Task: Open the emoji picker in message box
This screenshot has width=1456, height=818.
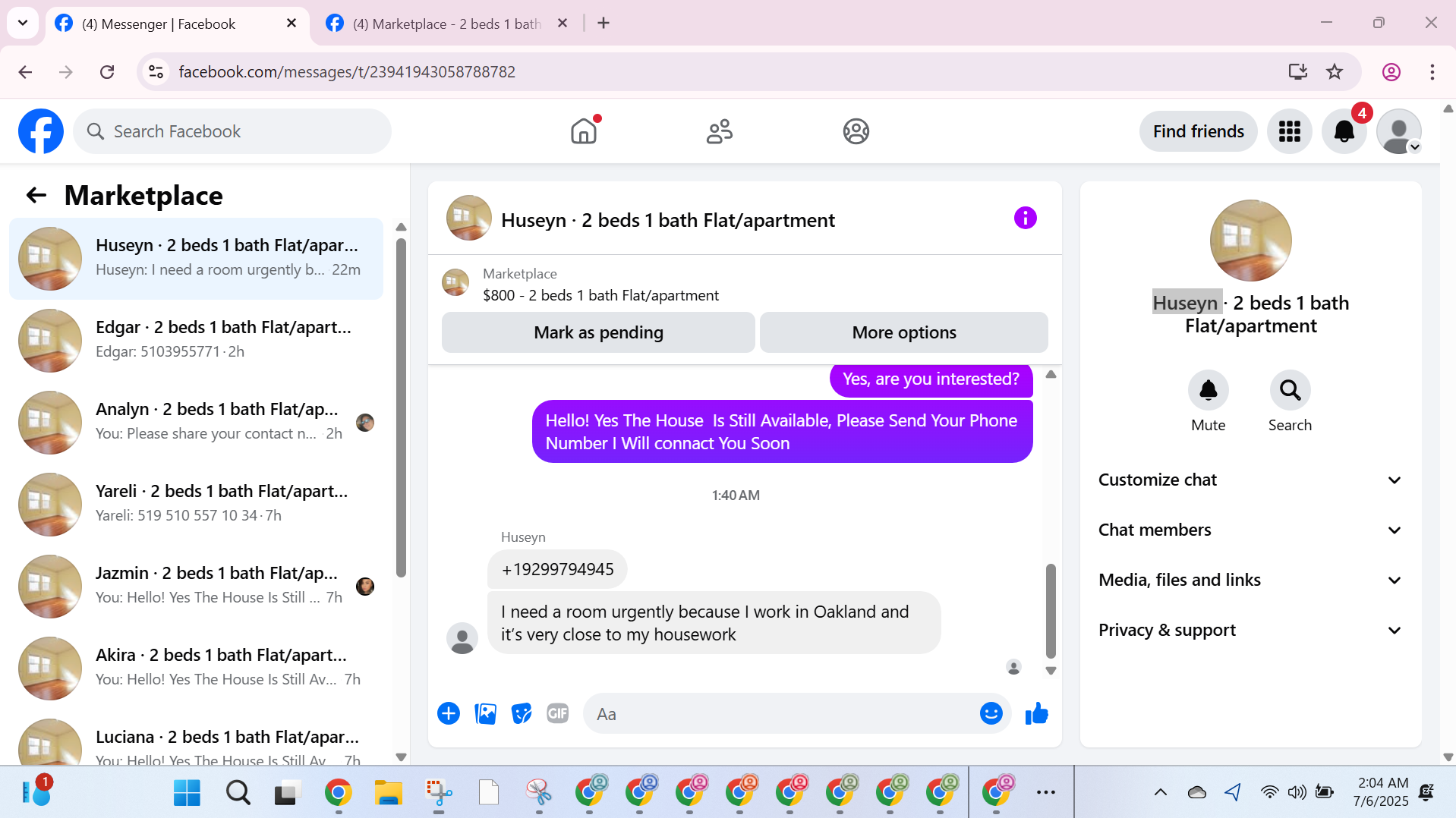Action: [x=991, y=713]
